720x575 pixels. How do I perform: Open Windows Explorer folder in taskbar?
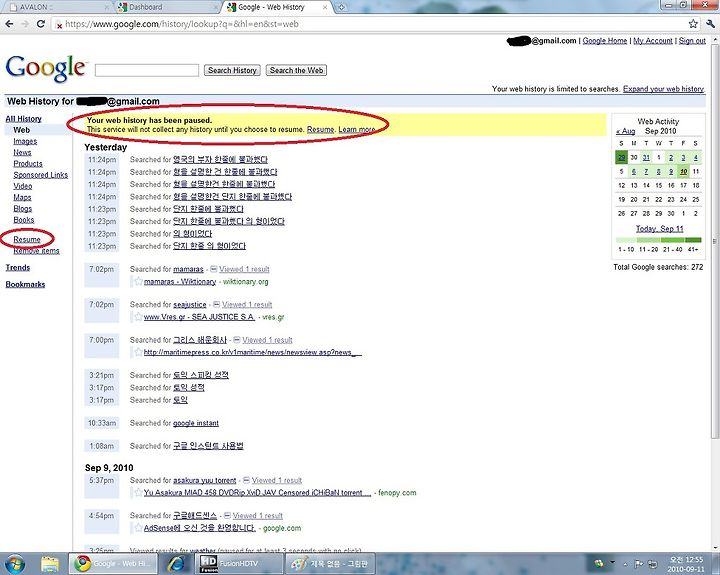coord(50,564)
